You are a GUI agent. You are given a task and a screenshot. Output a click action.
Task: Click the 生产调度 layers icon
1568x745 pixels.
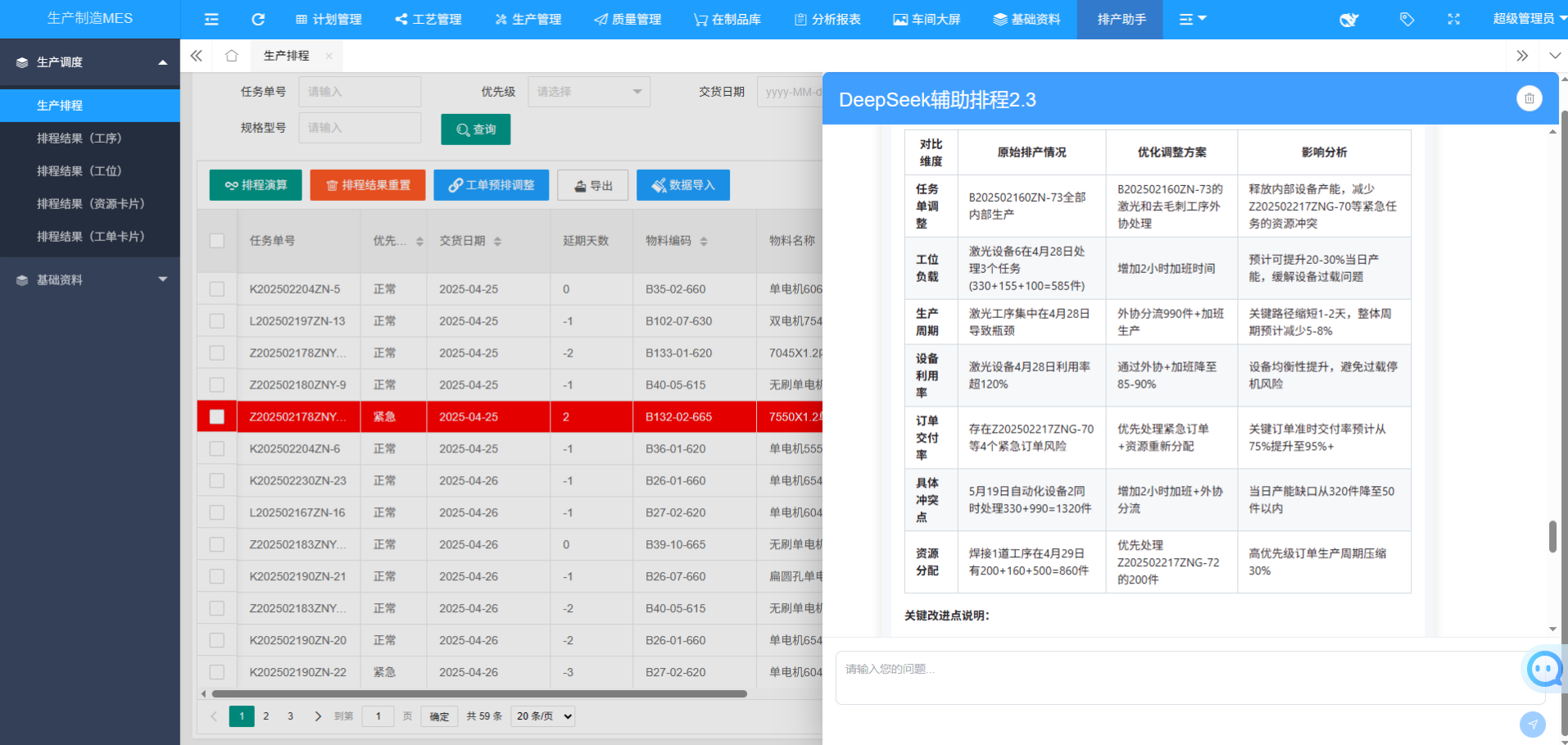coord(22,62)
